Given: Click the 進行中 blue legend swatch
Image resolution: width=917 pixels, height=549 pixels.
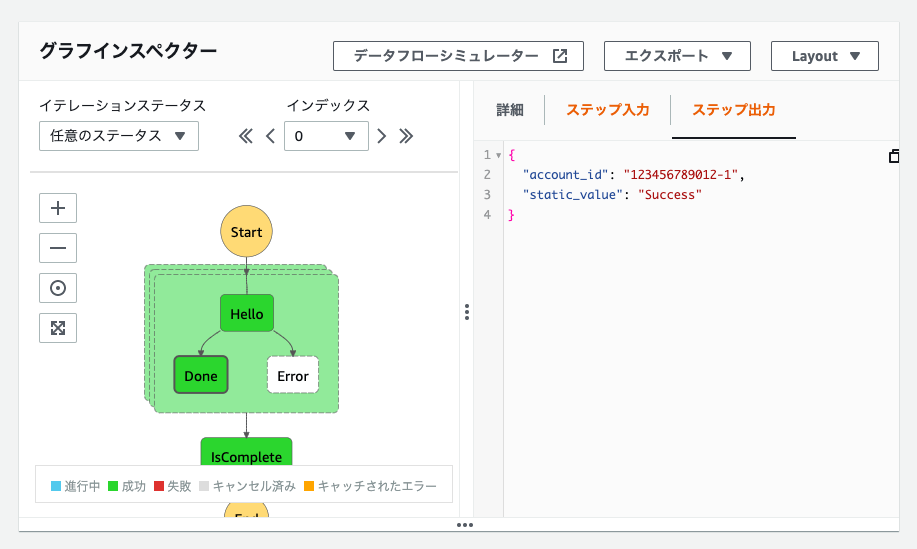Looking at the screenshot, I should [x=56, y=486].
